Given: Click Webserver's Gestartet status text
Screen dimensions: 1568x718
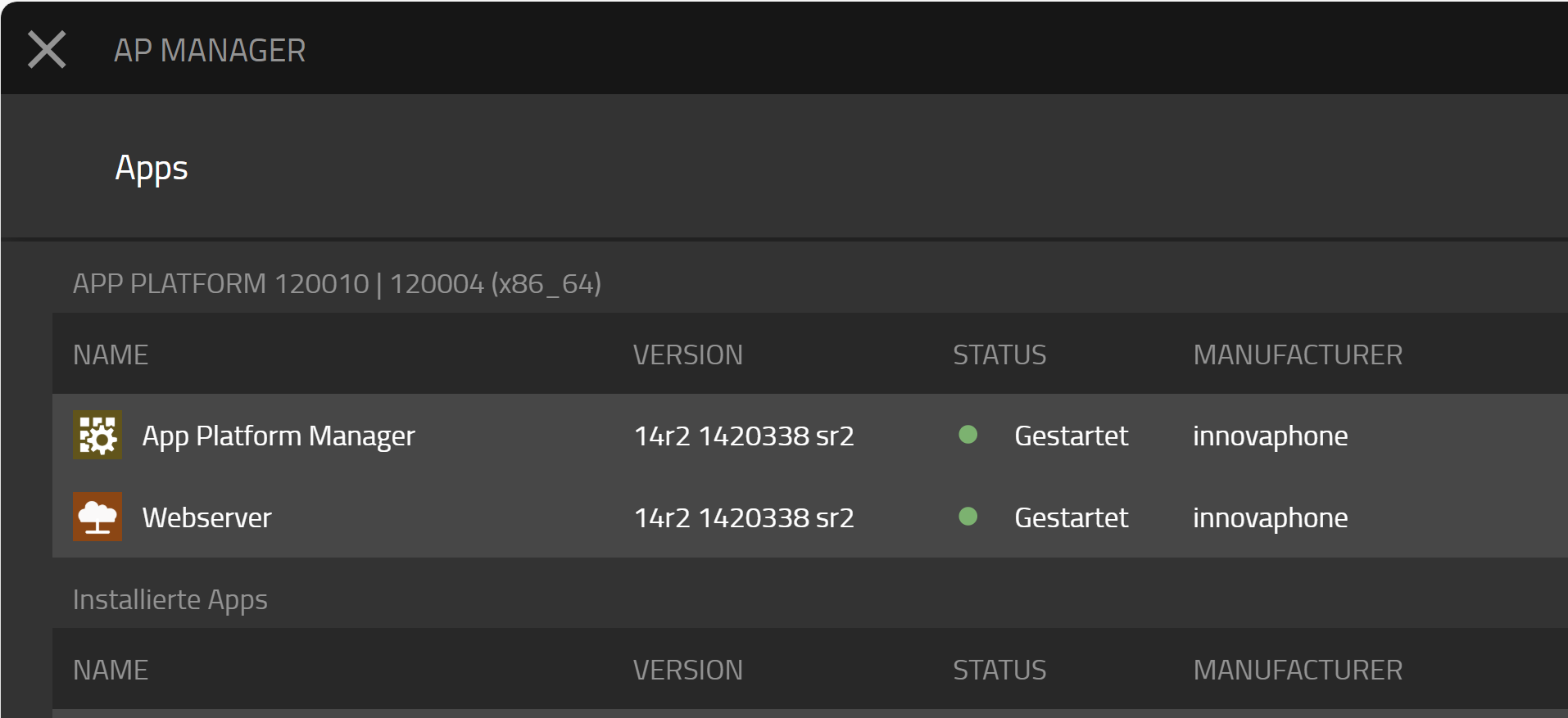Looking at the screenshot, I should (1071, 517).
